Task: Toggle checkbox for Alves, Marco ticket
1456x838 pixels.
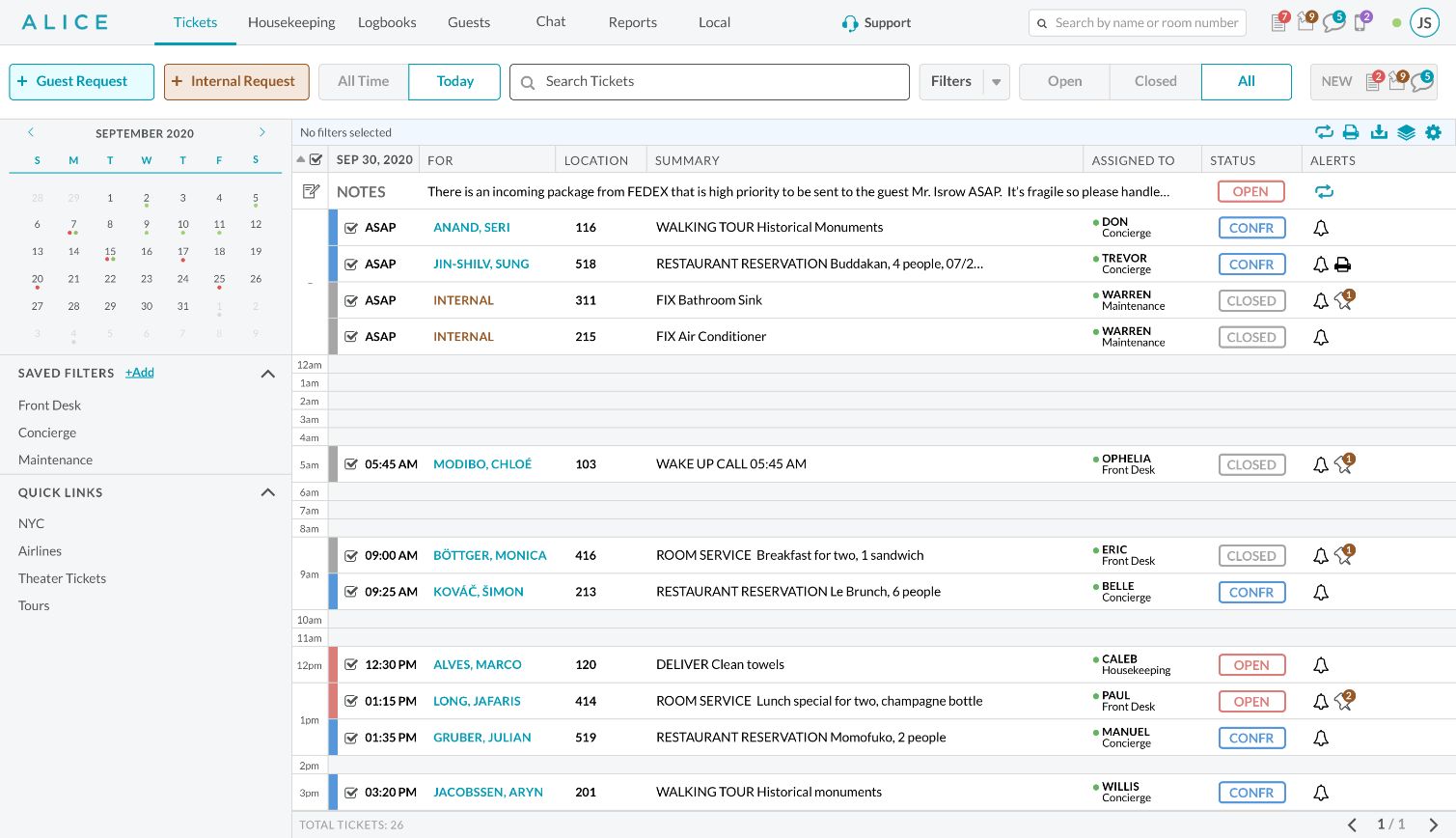Action: [351, 665]
